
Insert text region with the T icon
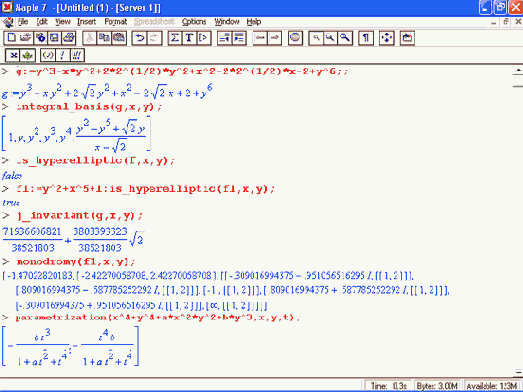point(189,38)
